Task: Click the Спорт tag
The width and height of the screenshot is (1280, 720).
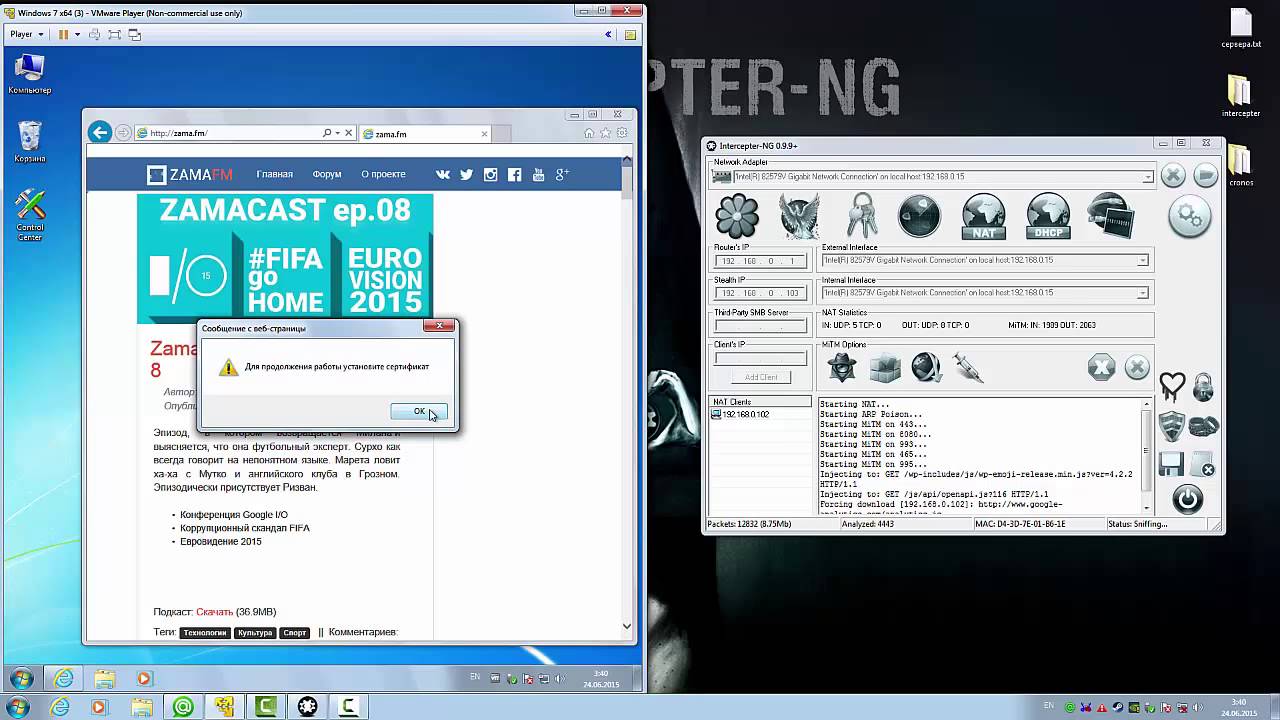Action: pyautogui.click(x=294, y=632)
